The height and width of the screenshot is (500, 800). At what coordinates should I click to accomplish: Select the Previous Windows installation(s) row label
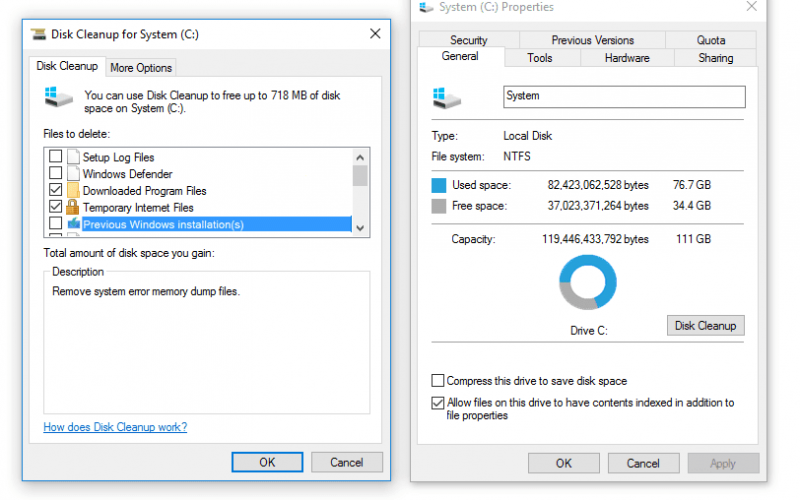tap(163, 224)
